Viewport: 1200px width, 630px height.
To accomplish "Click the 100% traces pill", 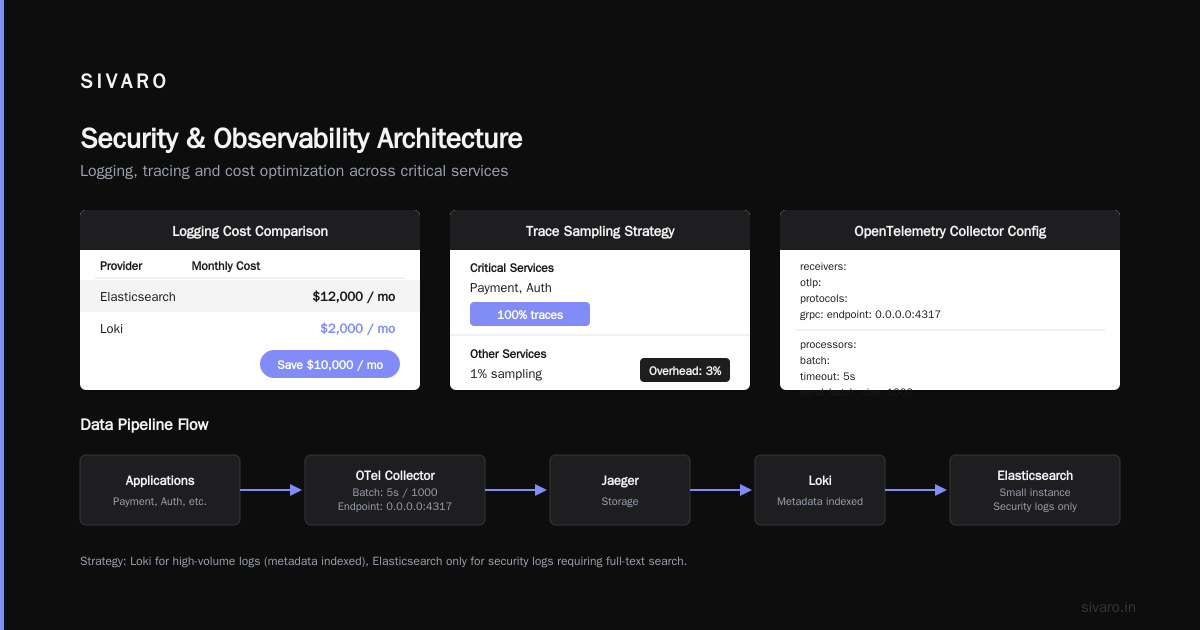I will pyautogui.click(x=530, y=314).
